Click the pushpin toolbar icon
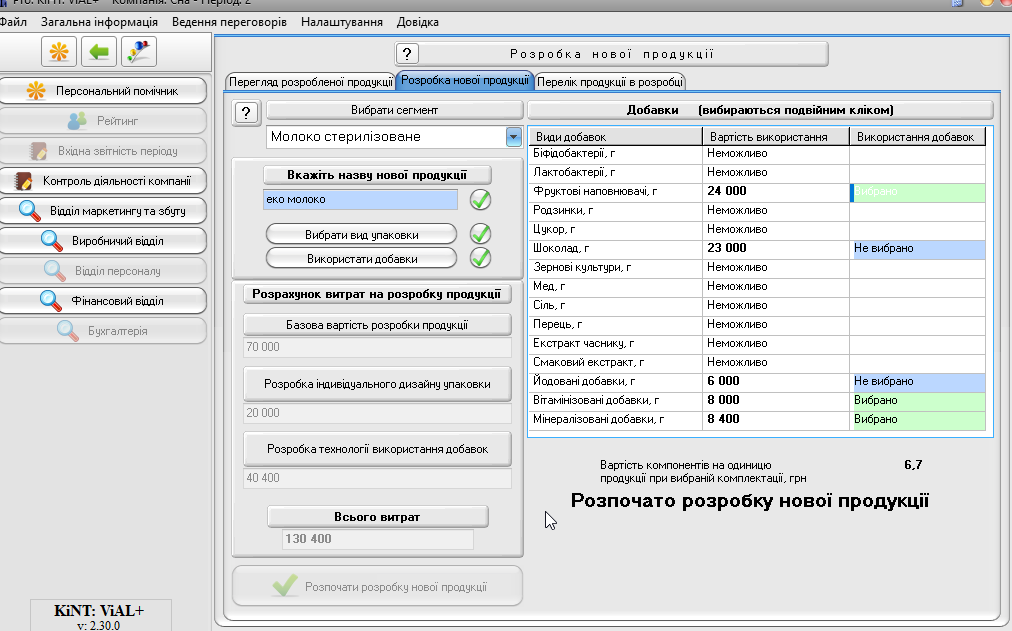Screen dimensions: 1012x631 (139, 52)
